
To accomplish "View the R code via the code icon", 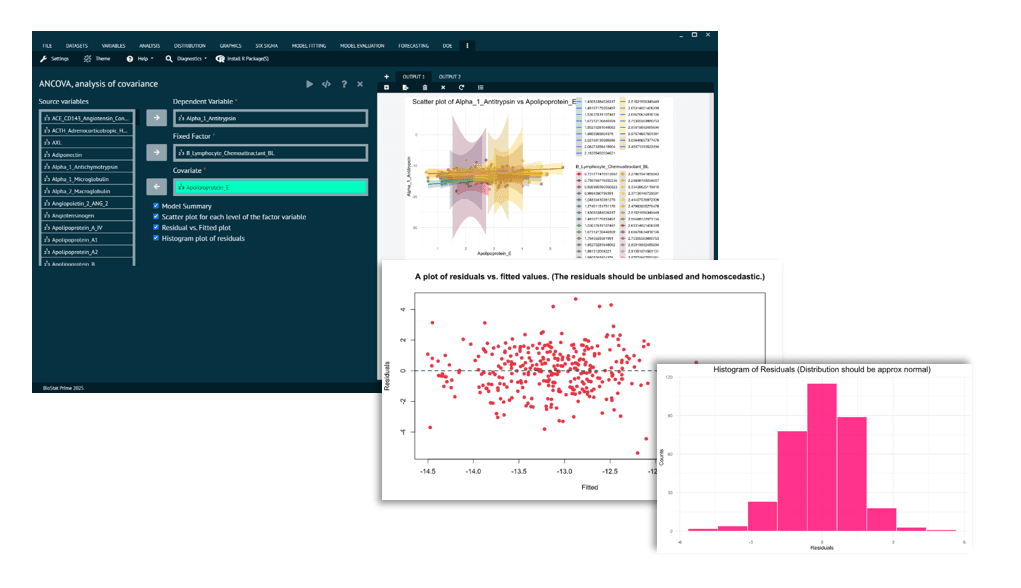I will (x=327, y=85).
